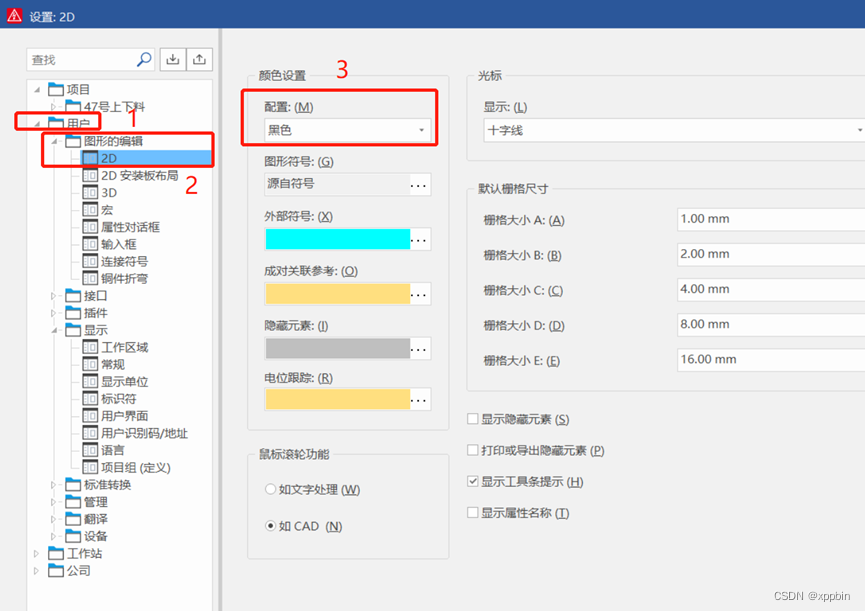
Task: Expand the 工作站 tree node
Action: pos(37,553)
